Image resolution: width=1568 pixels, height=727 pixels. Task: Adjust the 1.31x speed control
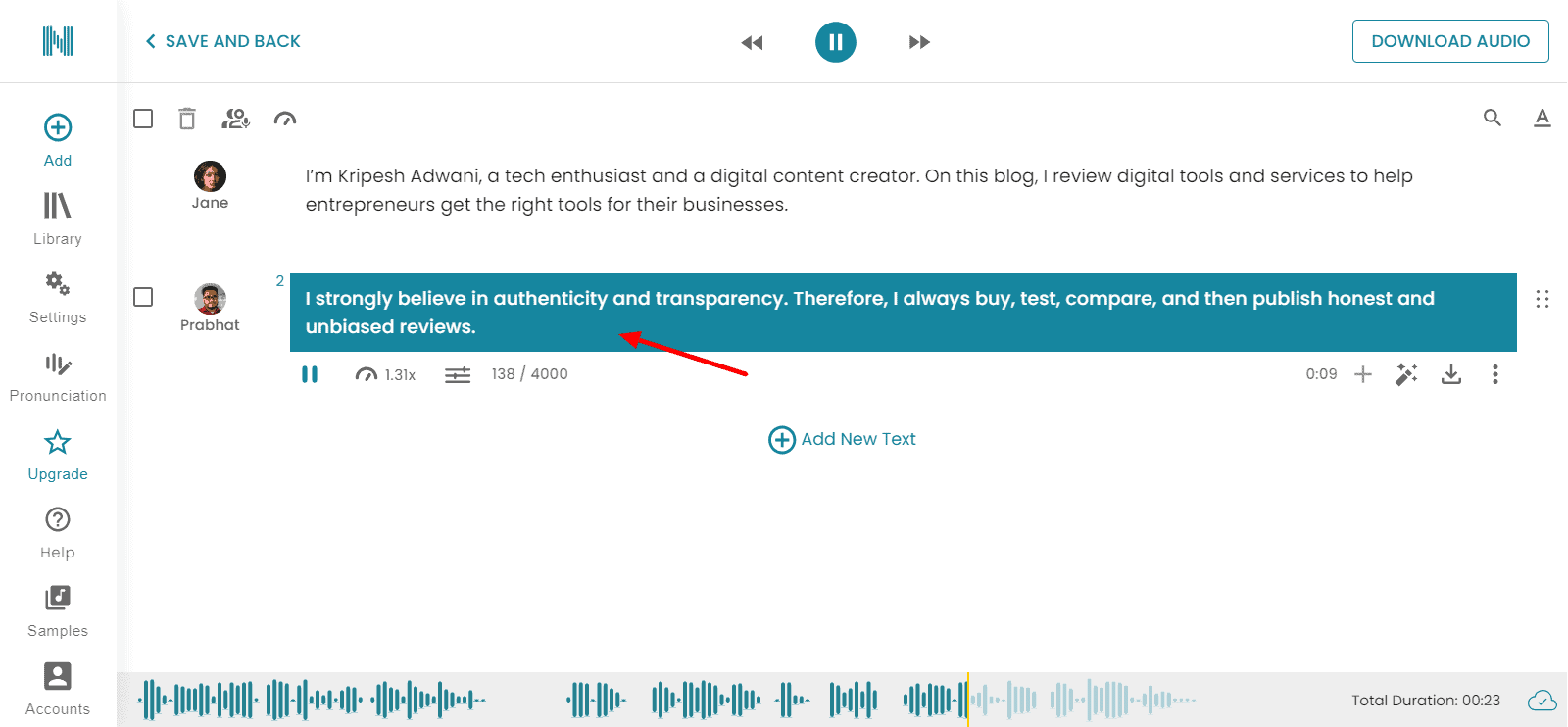pos(385,374)
